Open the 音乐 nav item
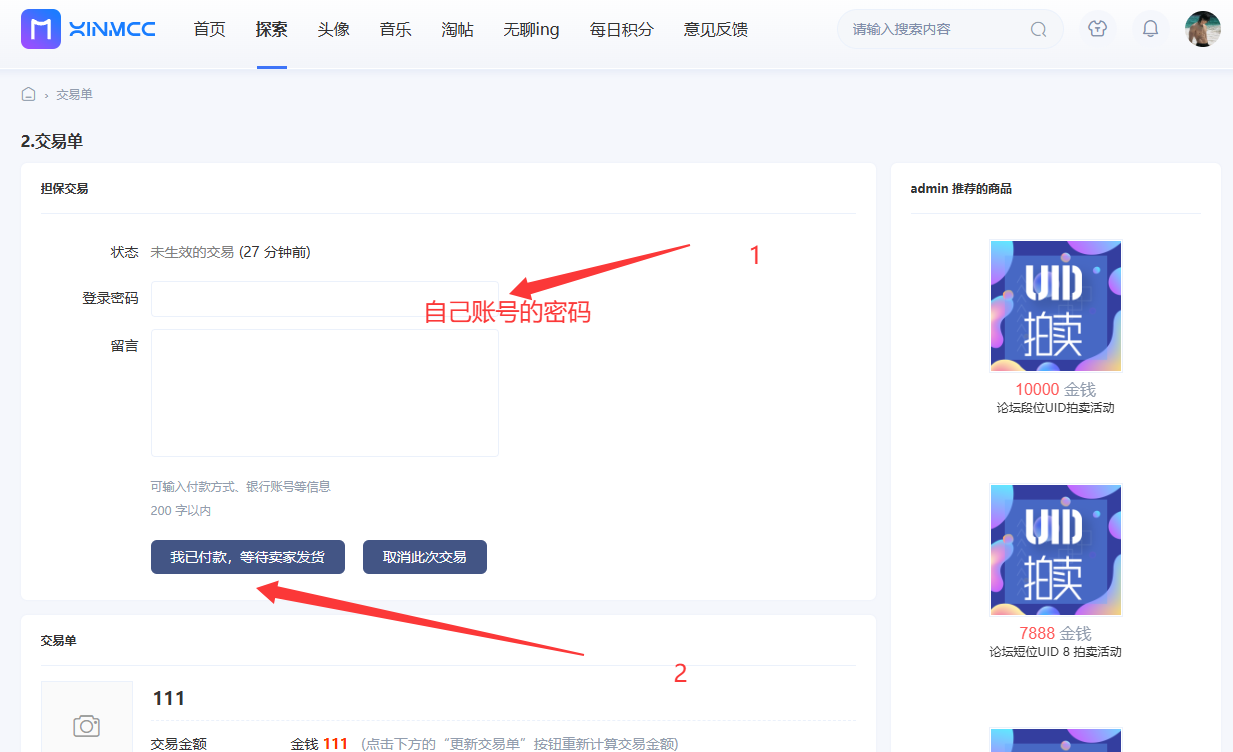 395,29
